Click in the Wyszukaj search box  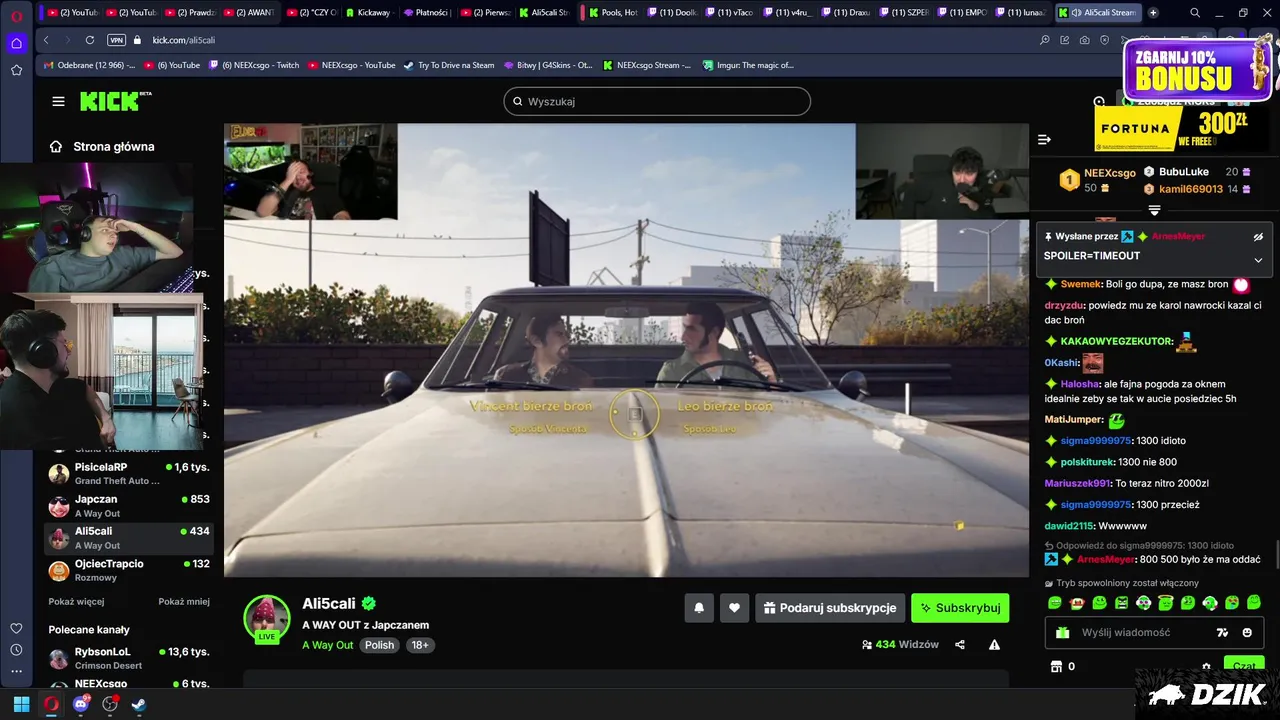tap(657, 101)
